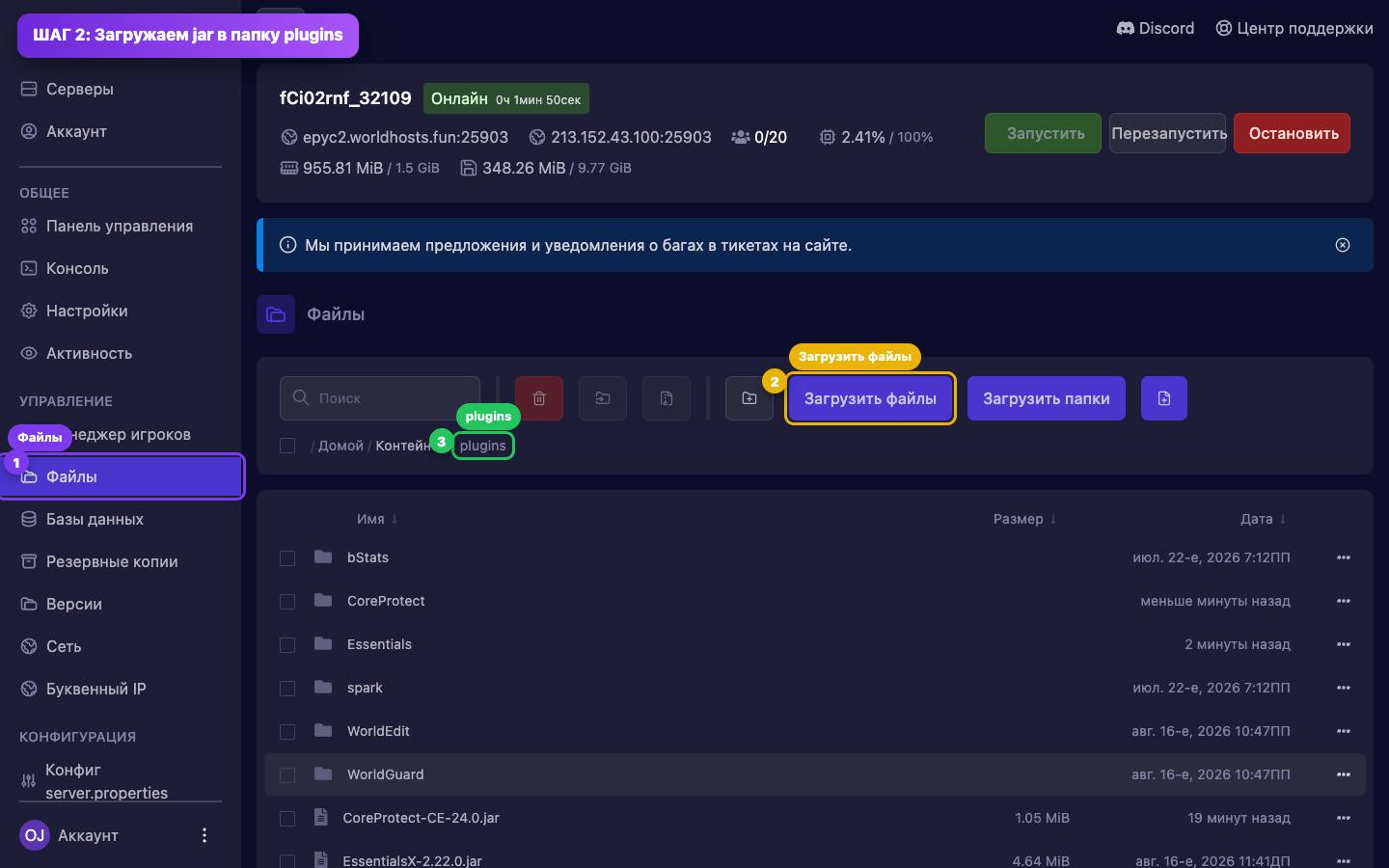
Task: Open the bStats row options menu
Action: [x=1344, y=557]
